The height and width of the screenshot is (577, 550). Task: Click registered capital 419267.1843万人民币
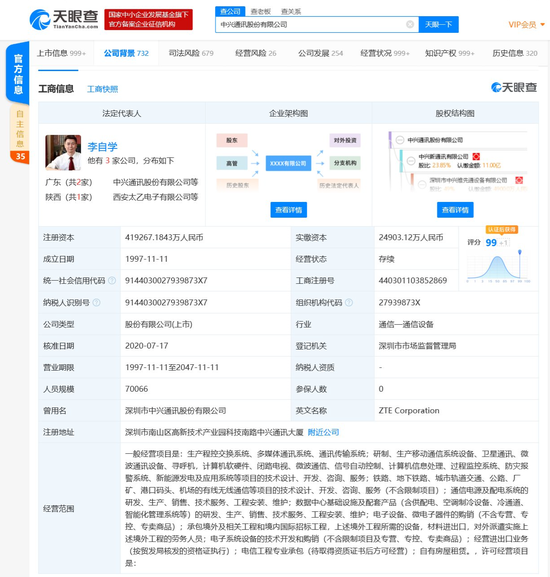pyautogui.click(x=164, y=238)
